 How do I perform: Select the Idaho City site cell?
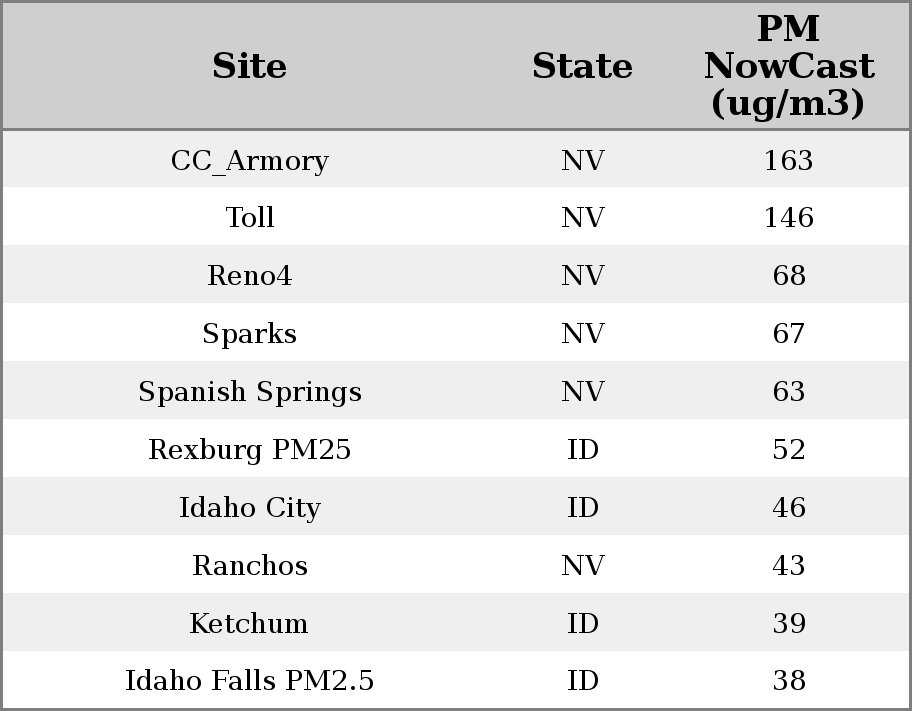coord(250,508)
